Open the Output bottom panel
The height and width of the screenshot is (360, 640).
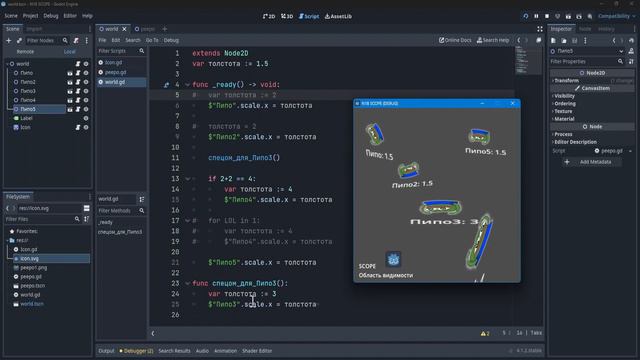click(106, 351)
